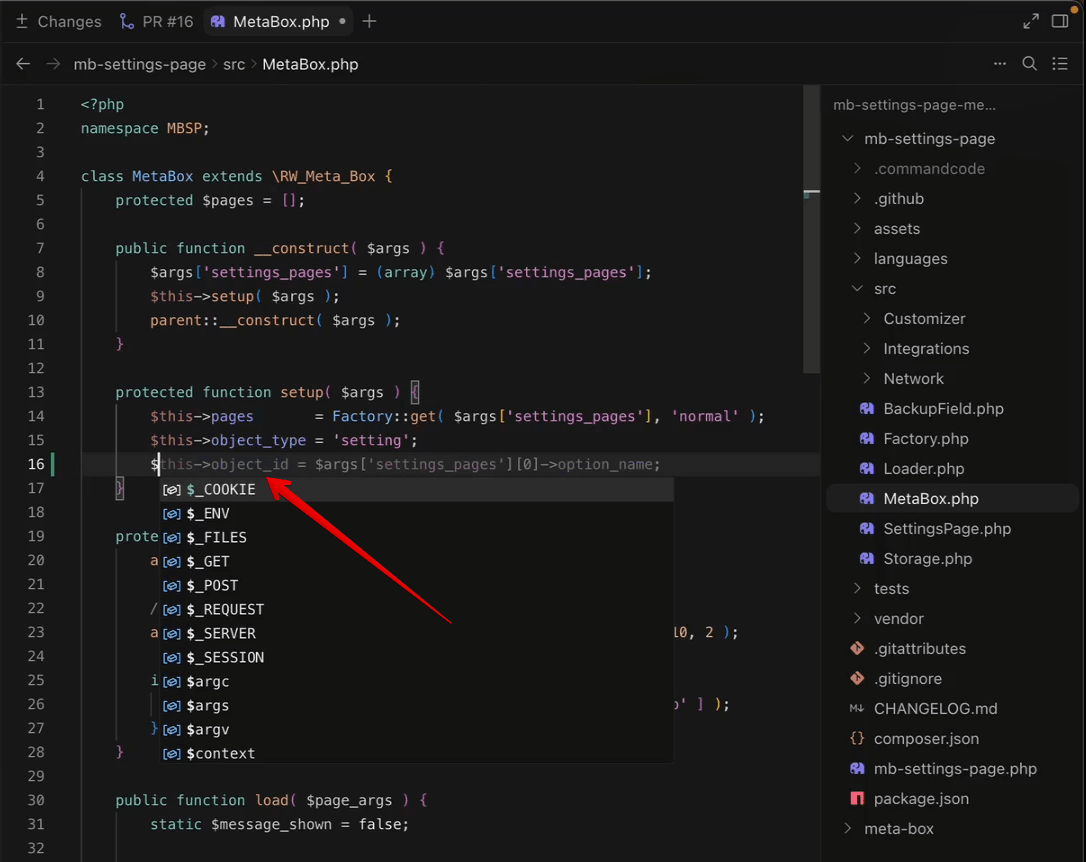Click line number 16 in gutter
The height and width of the screenshot is (862, 1086).
(x=36, y=464)
